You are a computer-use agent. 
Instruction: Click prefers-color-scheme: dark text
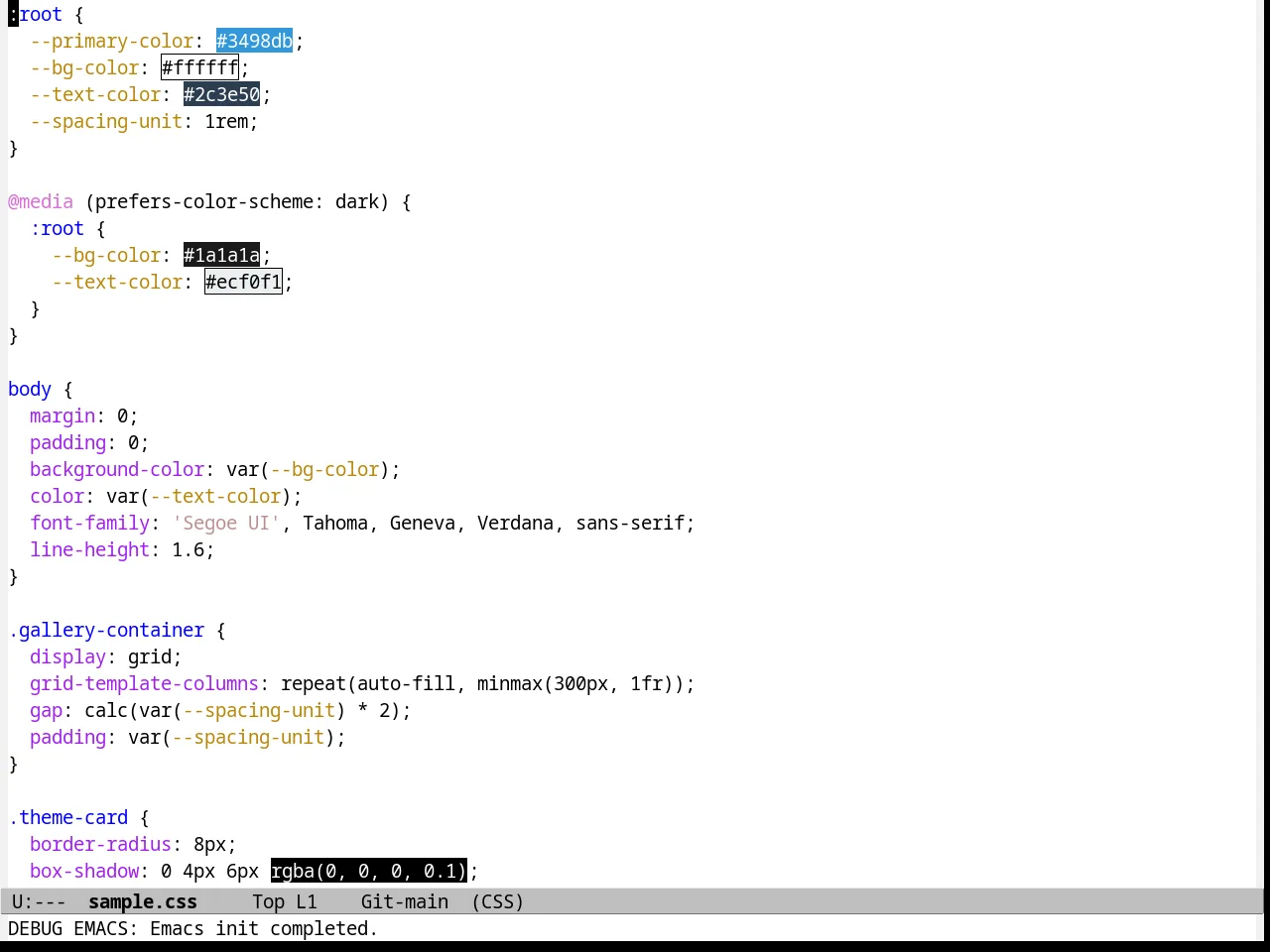point(237,201)
